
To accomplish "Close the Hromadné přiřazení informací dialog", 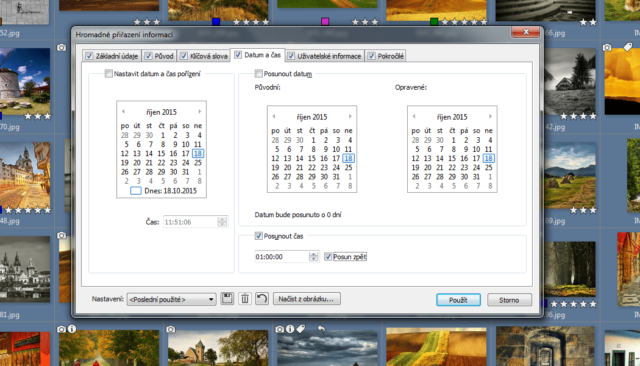I will (526, 32).
